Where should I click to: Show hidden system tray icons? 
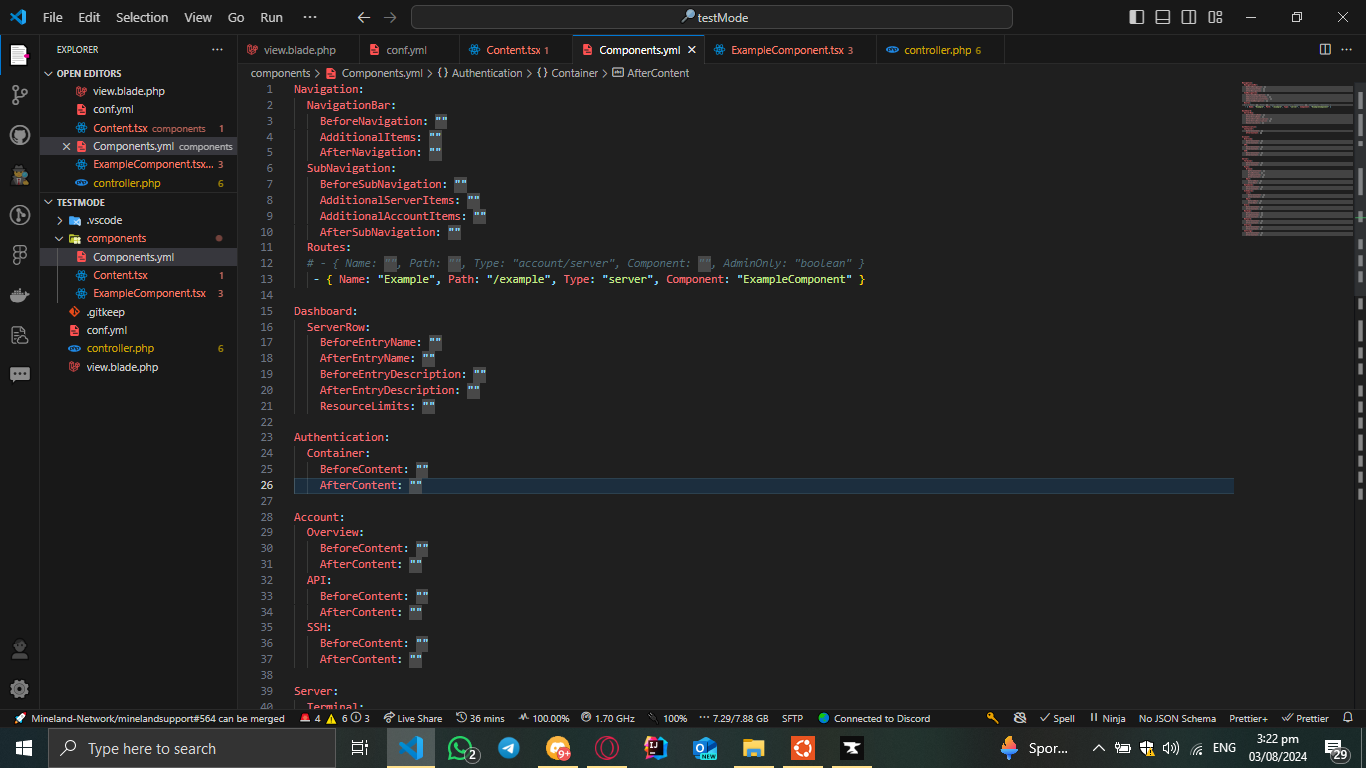(x=1098, y=748)
